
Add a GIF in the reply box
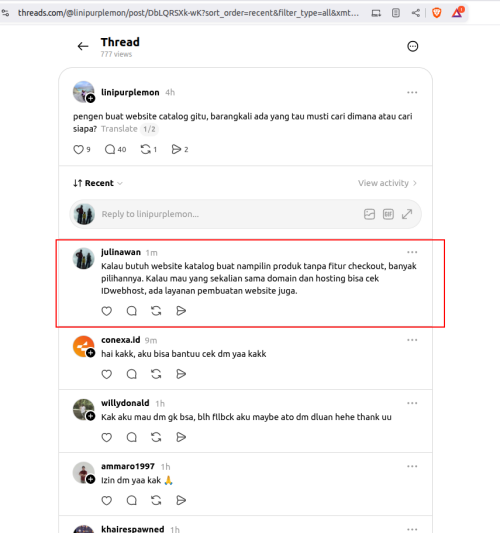coord(388,214)
